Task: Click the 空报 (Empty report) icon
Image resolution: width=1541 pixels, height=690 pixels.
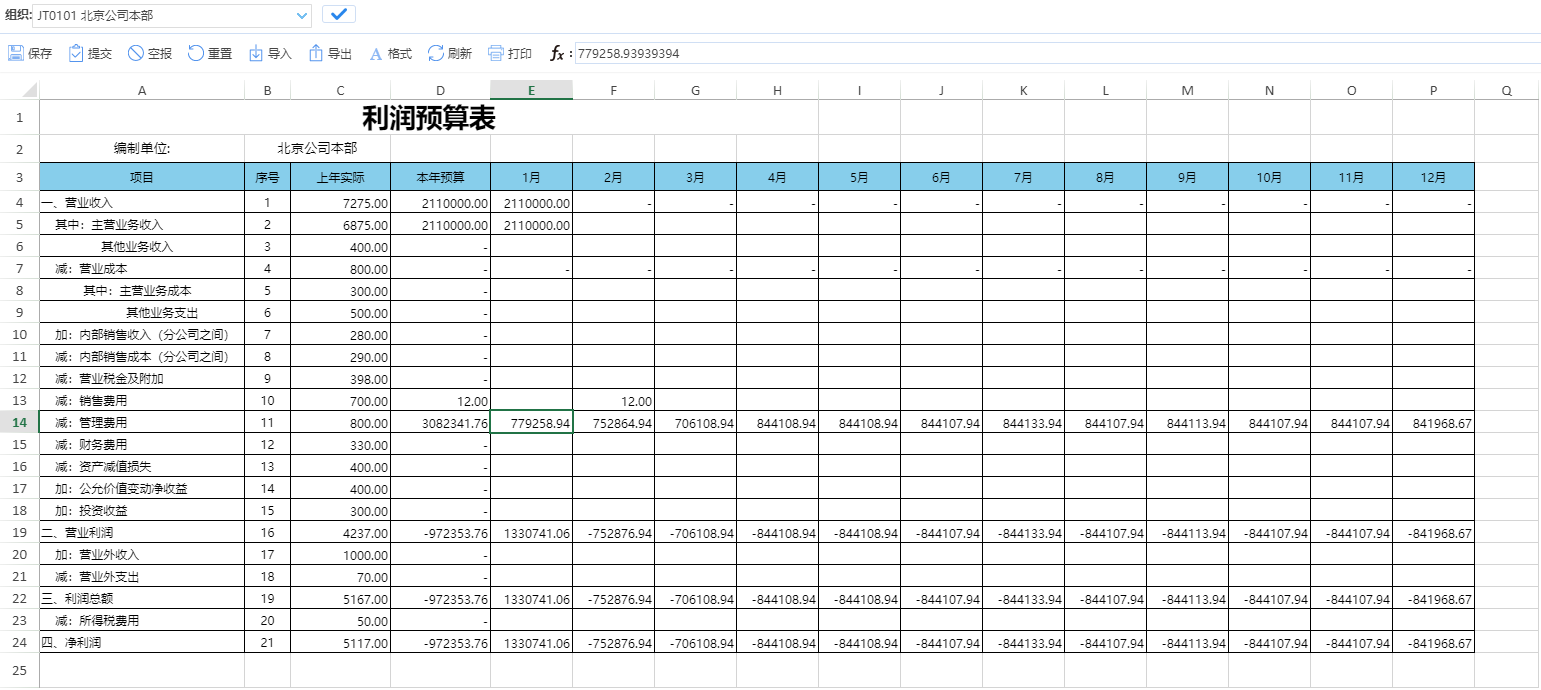Action: (136, 54)
